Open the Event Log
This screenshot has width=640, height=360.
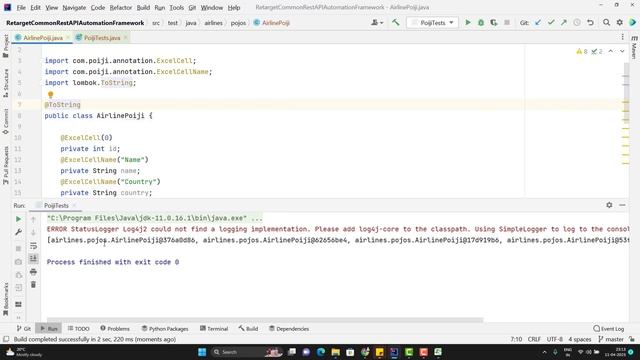point(609,329)
